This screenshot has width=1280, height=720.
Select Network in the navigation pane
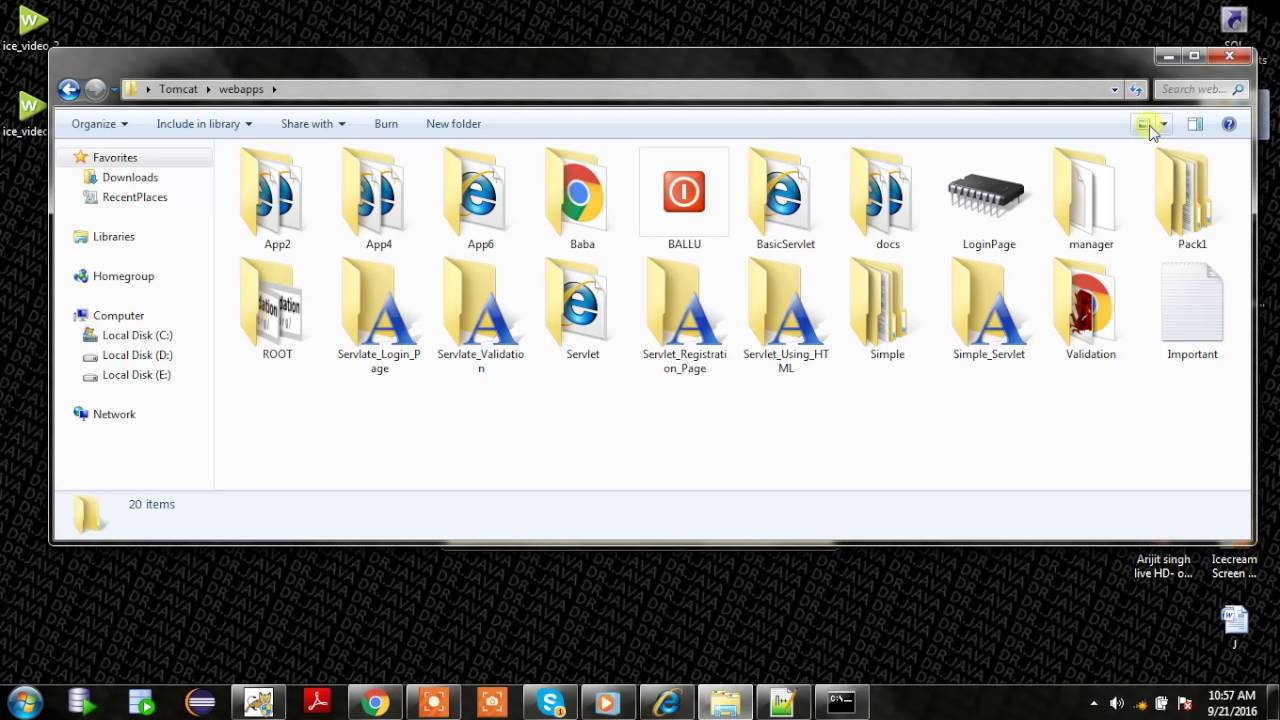tap(114, 414)
